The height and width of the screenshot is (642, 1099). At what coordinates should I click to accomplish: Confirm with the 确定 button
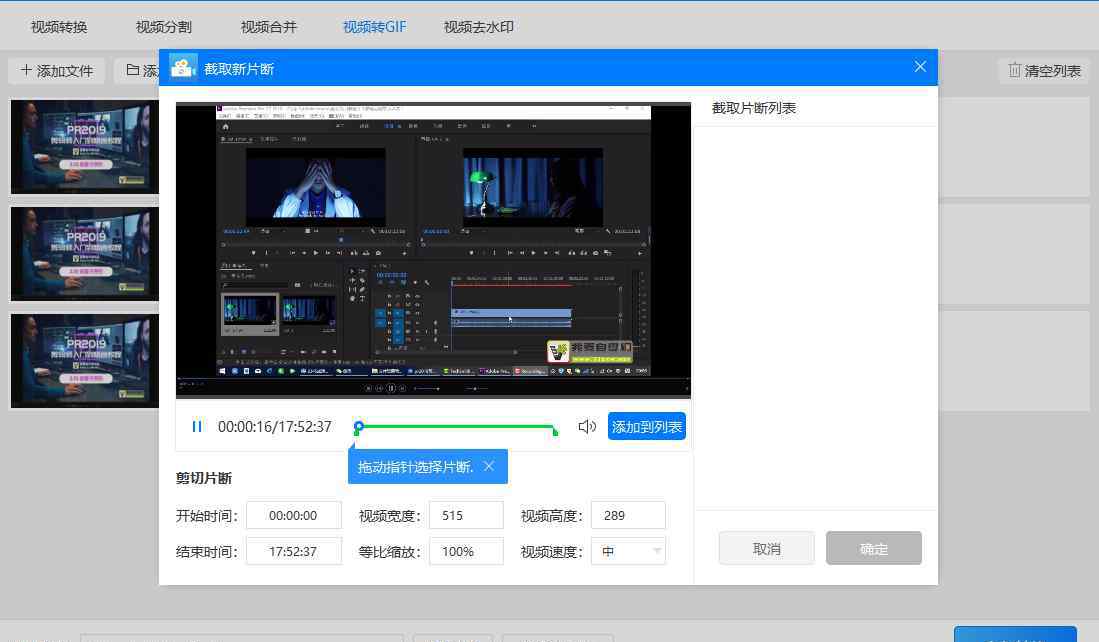873,549
